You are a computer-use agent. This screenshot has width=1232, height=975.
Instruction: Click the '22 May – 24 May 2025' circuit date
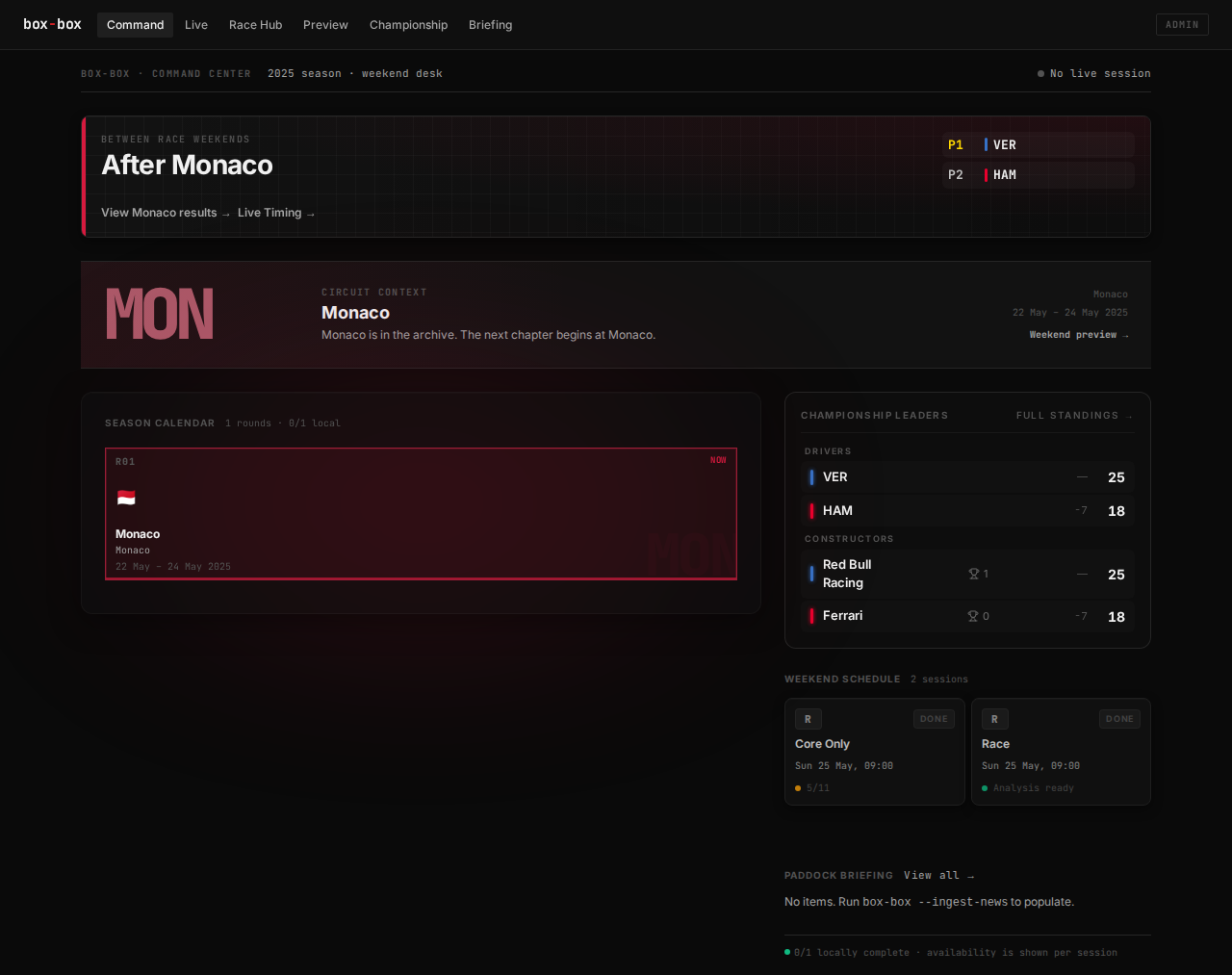[x=1070, y=313]
